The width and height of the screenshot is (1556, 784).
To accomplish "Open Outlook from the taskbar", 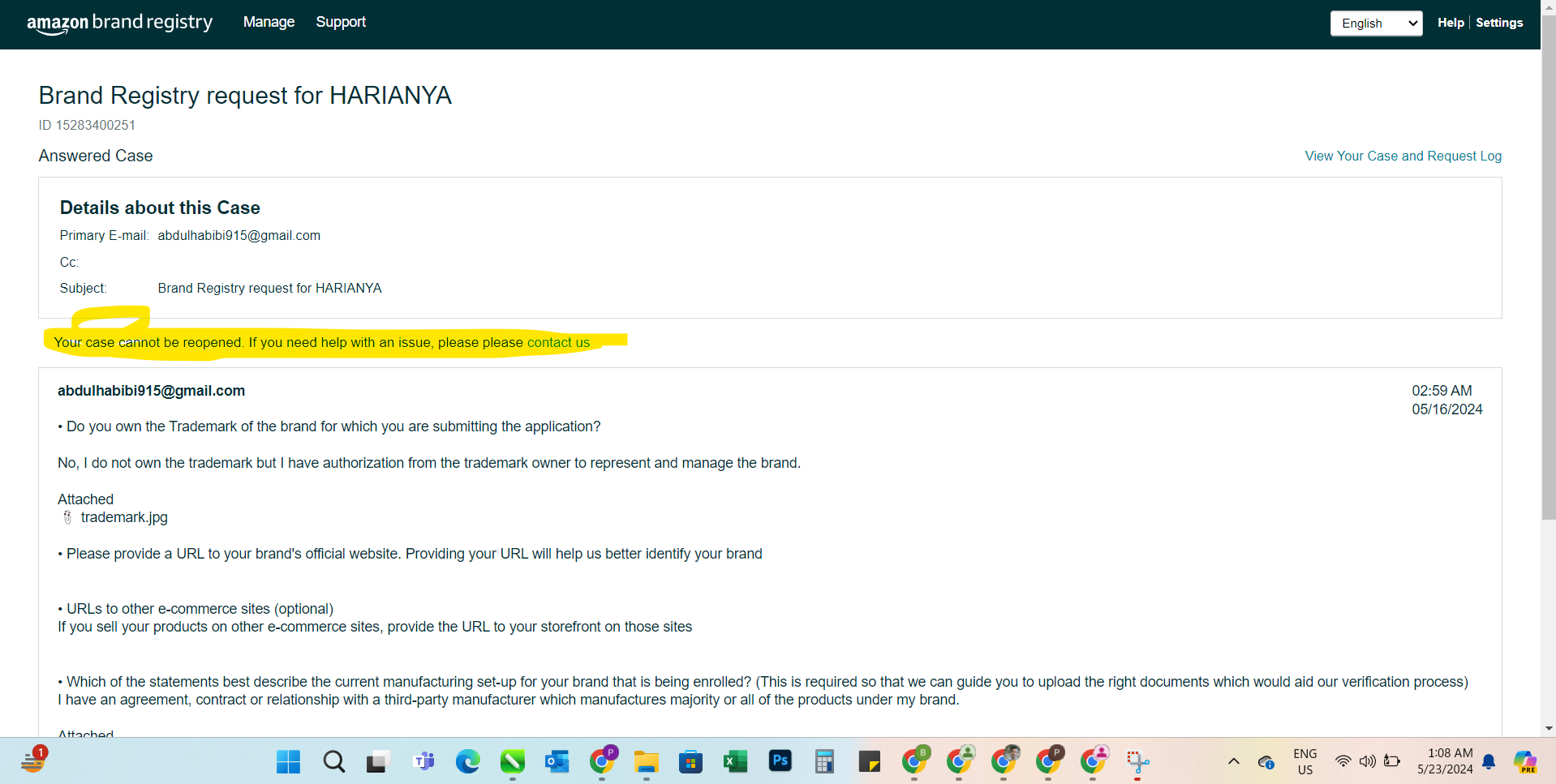I will point(557,761).
